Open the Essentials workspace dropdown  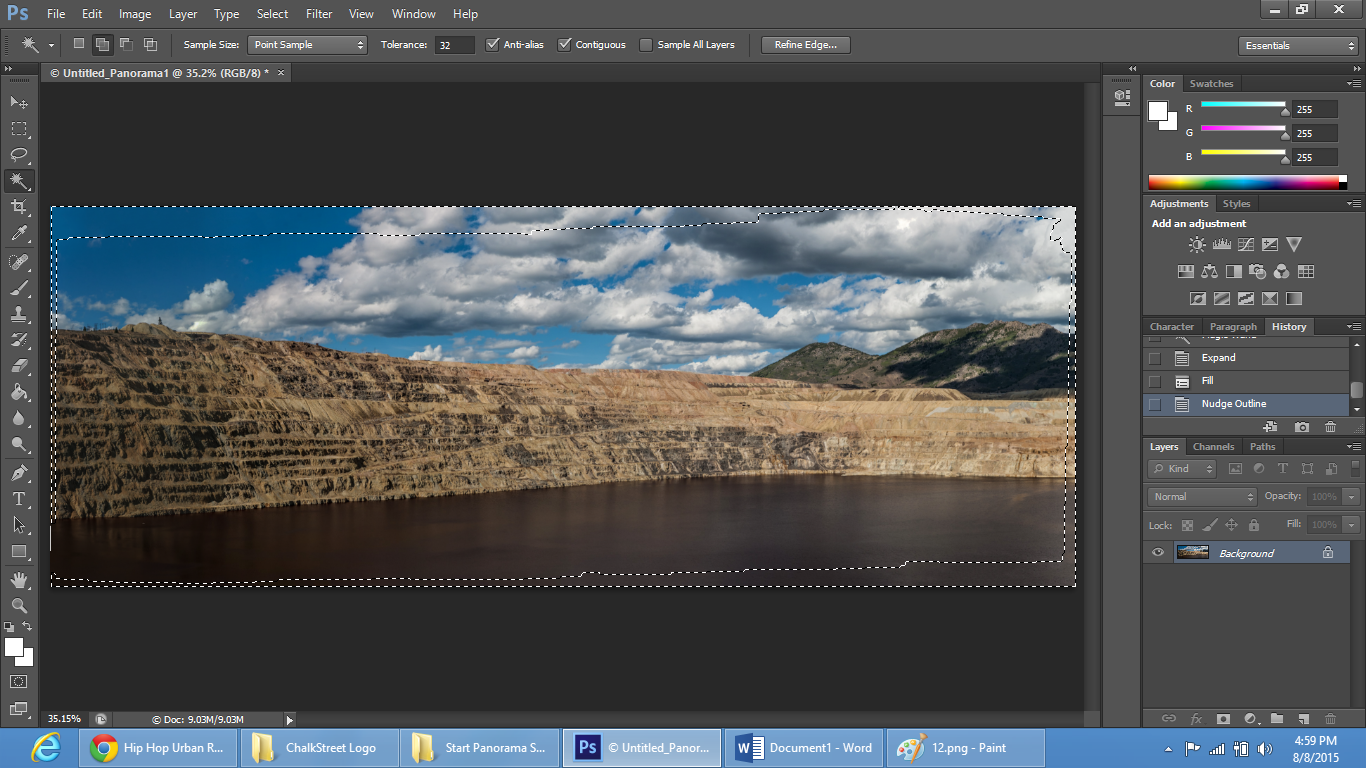(1297, 46)
